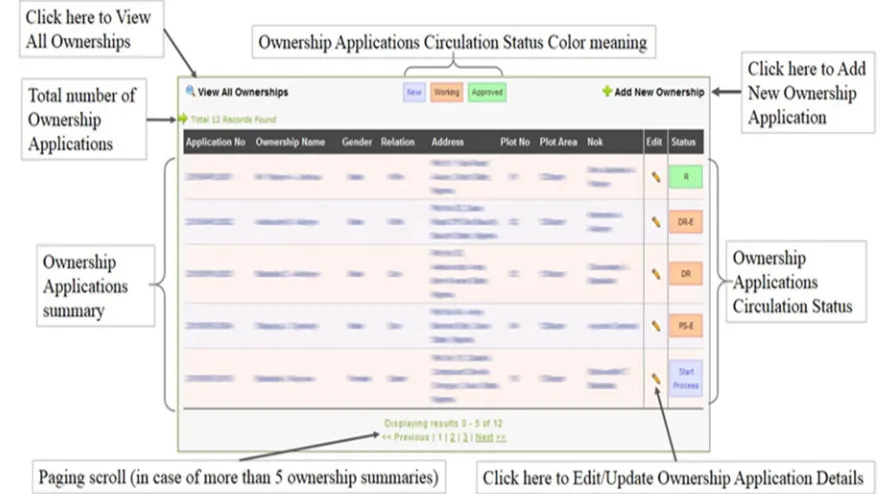The height and width of the screenshot is (494, 880).
Task: Open the View All Ownerships link
Action: click(x=242, y=92)
